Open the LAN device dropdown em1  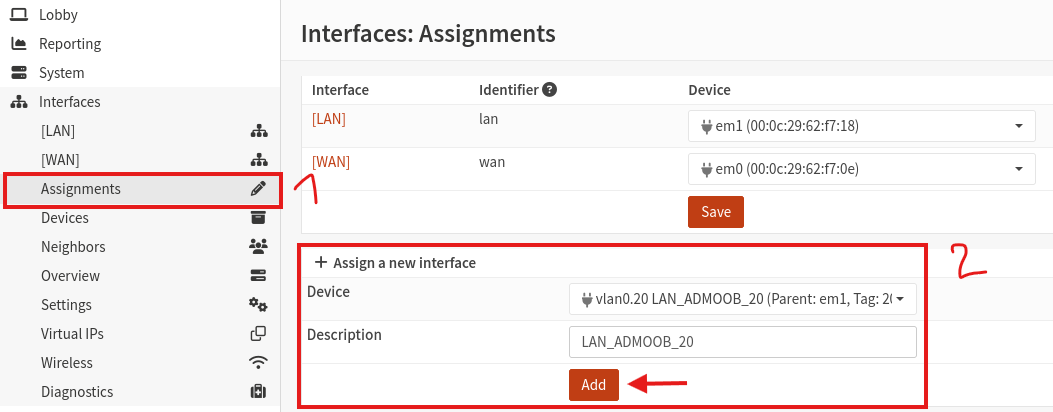(x=862, y=125)
